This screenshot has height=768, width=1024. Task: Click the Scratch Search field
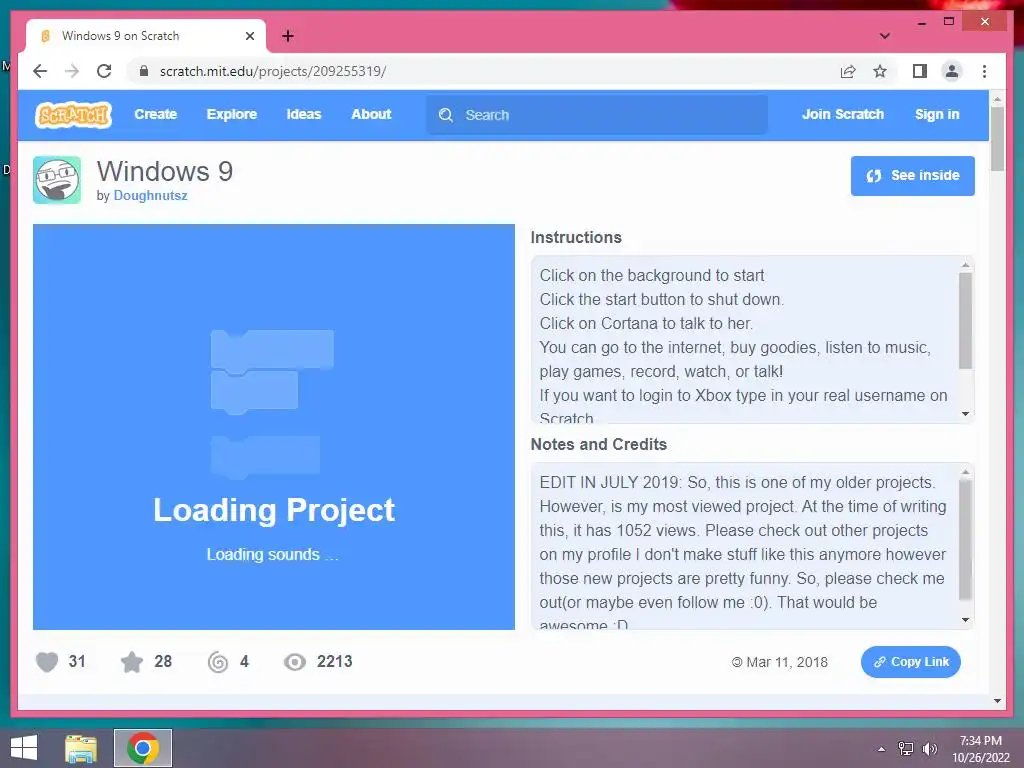[x=597, y=115]
